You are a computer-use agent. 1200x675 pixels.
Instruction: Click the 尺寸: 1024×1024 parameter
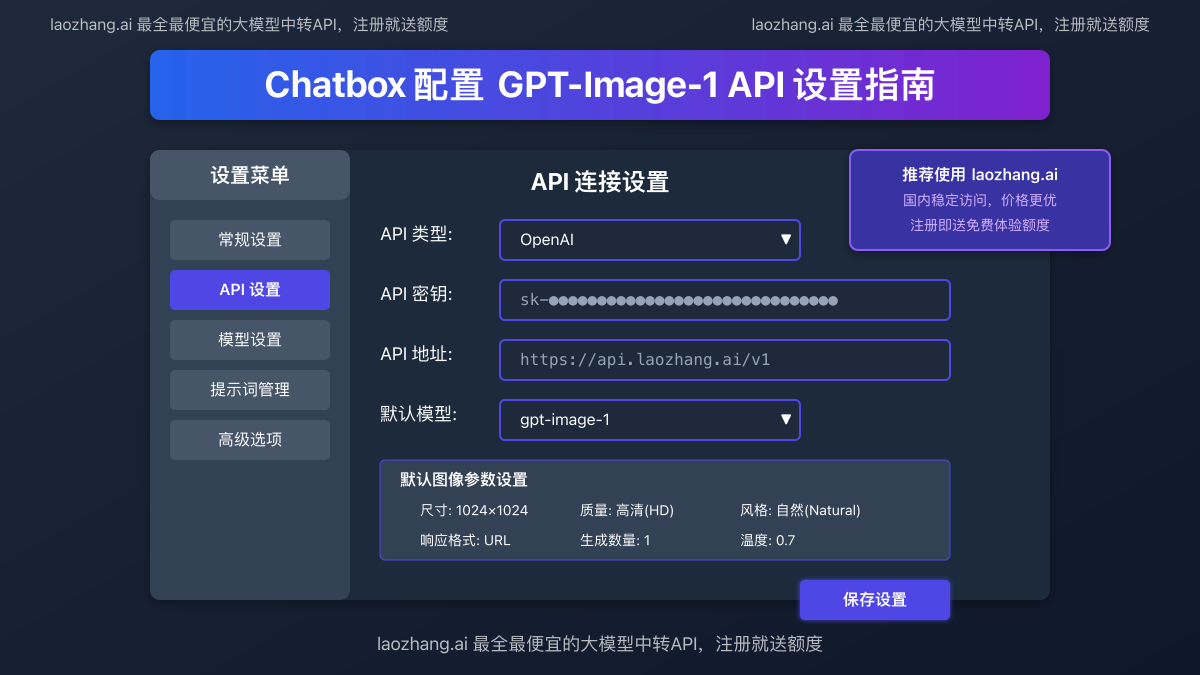tap(474, 510)
